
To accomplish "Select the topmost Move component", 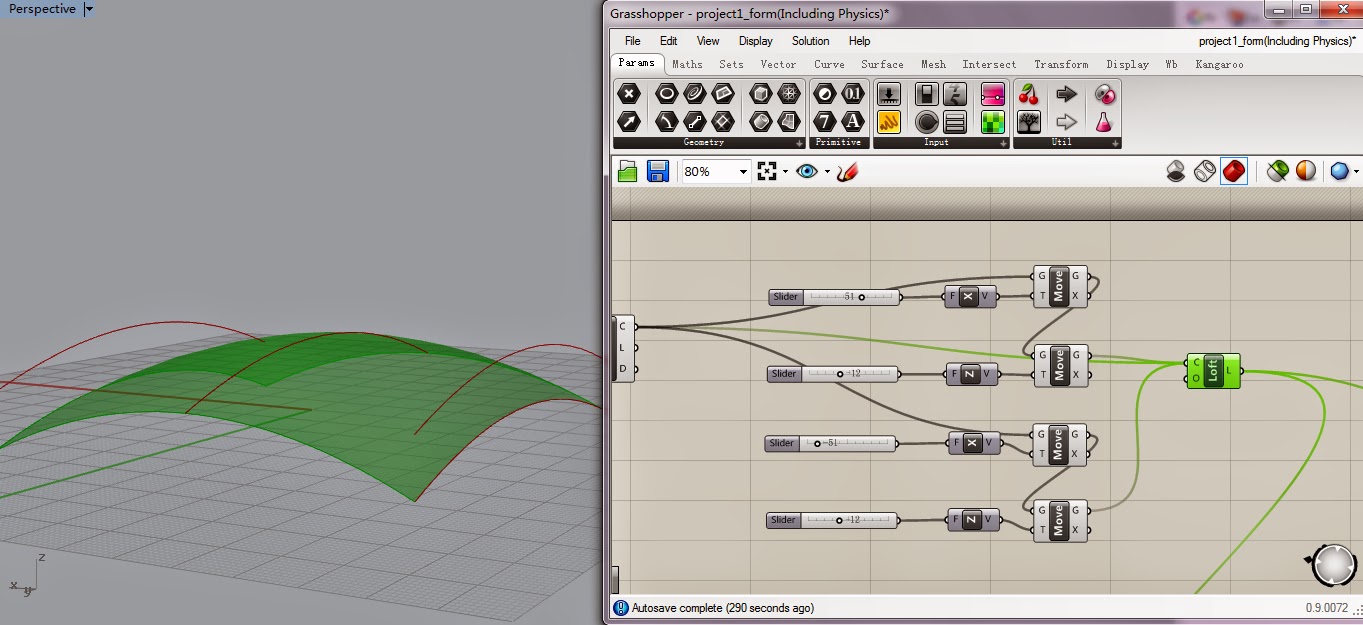I will [x=1061, y=286].
